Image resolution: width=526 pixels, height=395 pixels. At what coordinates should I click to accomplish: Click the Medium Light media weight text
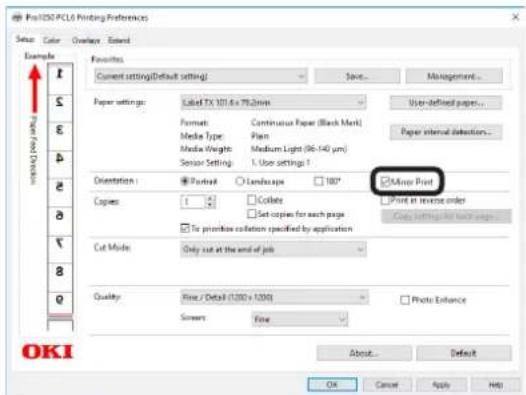tap(299, 149)
